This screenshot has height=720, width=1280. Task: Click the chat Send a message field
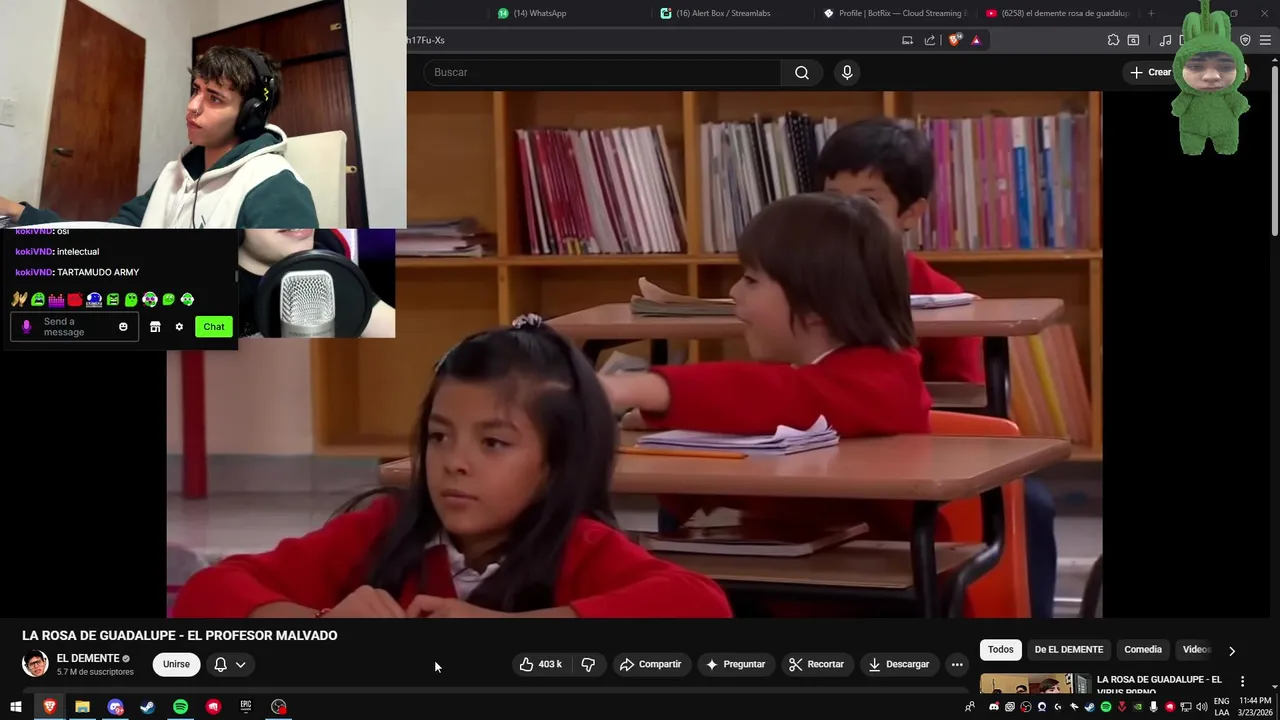click(75, 327)
